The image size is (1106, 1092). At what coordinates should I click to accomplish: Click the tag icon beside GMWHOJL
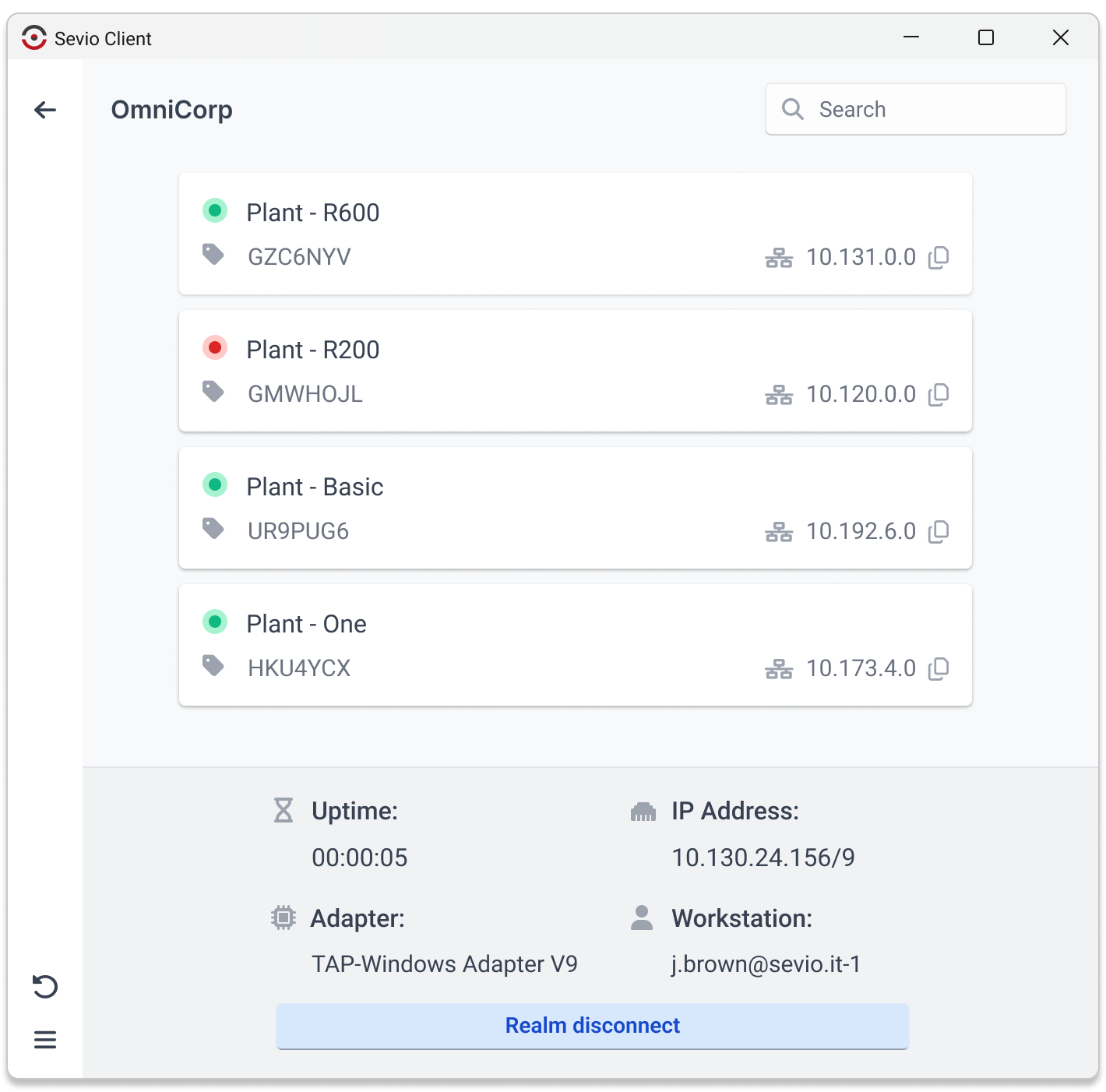(213, 391)
